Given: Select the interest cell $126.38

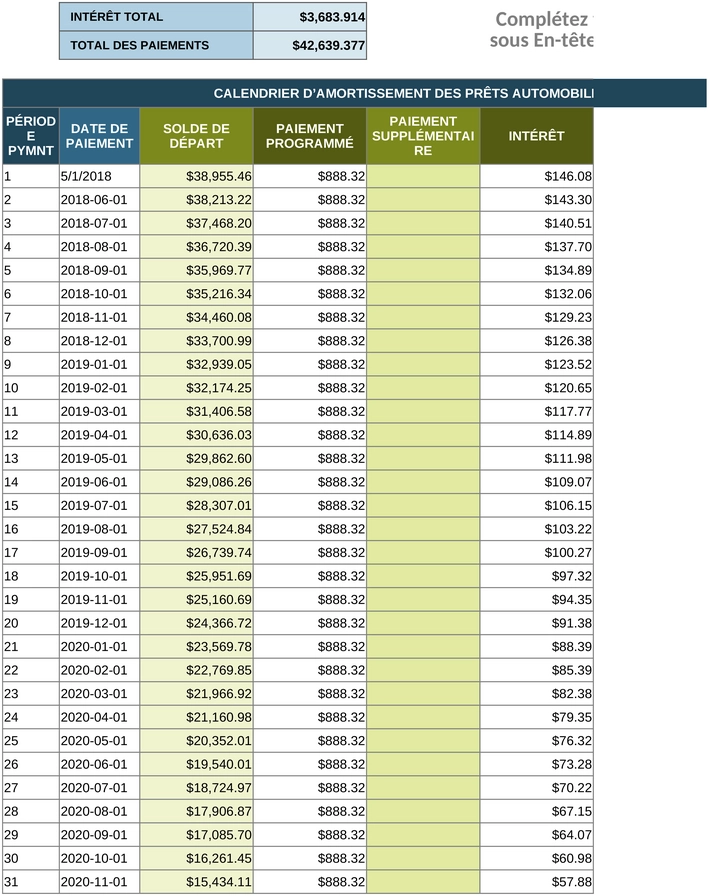Looking at the screenshot, I should click(x=536, y=341).
